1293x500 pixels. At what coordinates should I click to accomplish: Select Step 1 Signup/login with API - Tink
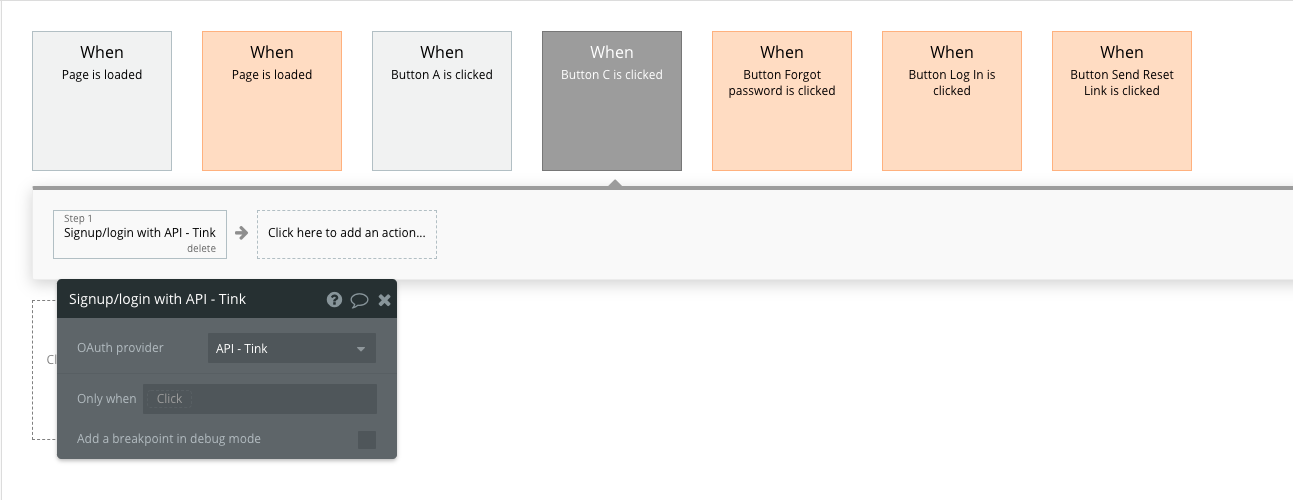140,233
